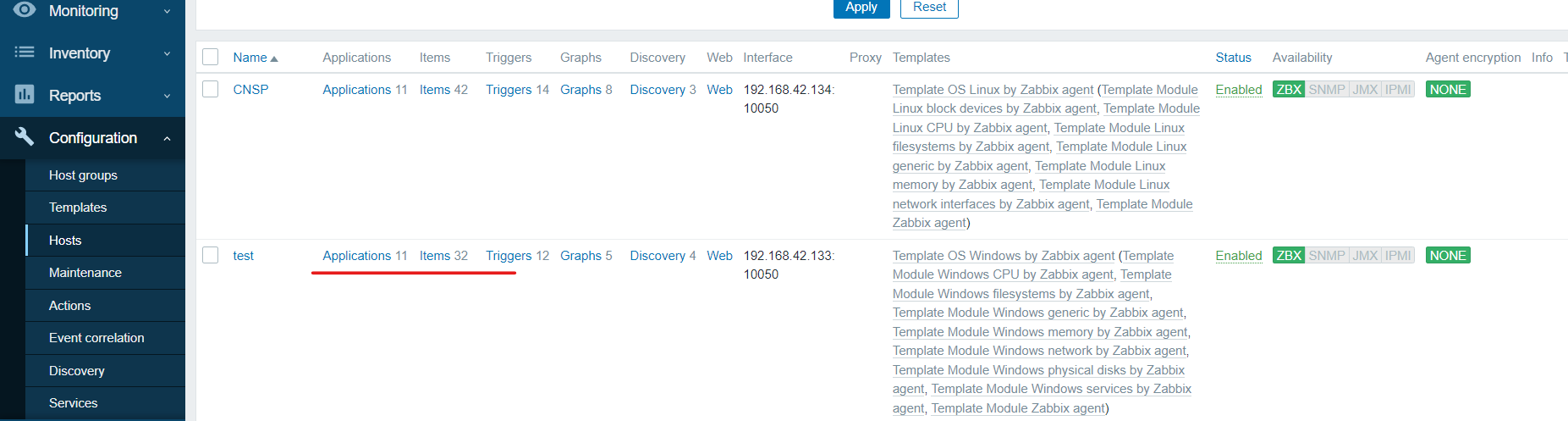Click Enabled status of CNSP host
Viewport: 1568px width, 421px height.
[1239, 90]
